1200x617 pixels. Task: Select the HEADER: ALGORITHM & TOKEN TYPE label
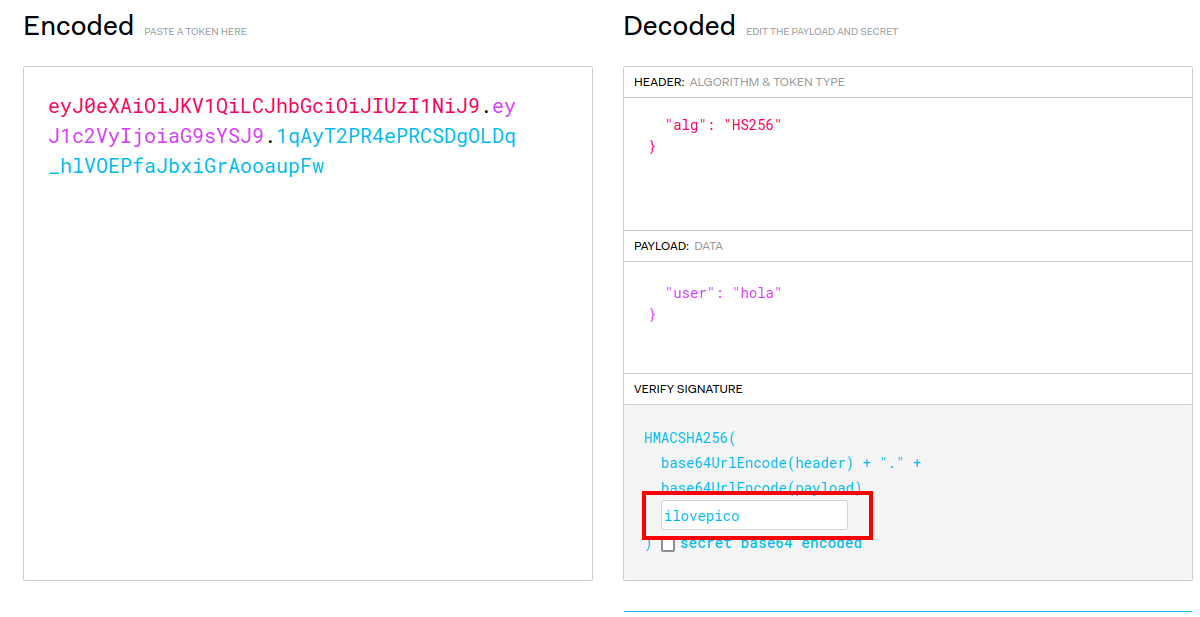click(x=739, y=82)
